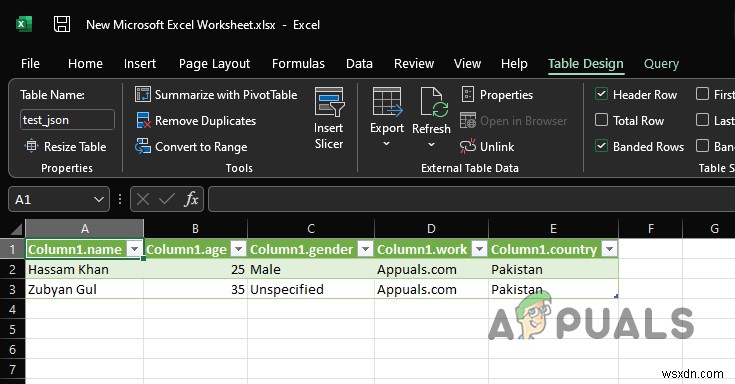Switch to the Home tab
The image size is (735, 384).
click(x=85, y=63)
